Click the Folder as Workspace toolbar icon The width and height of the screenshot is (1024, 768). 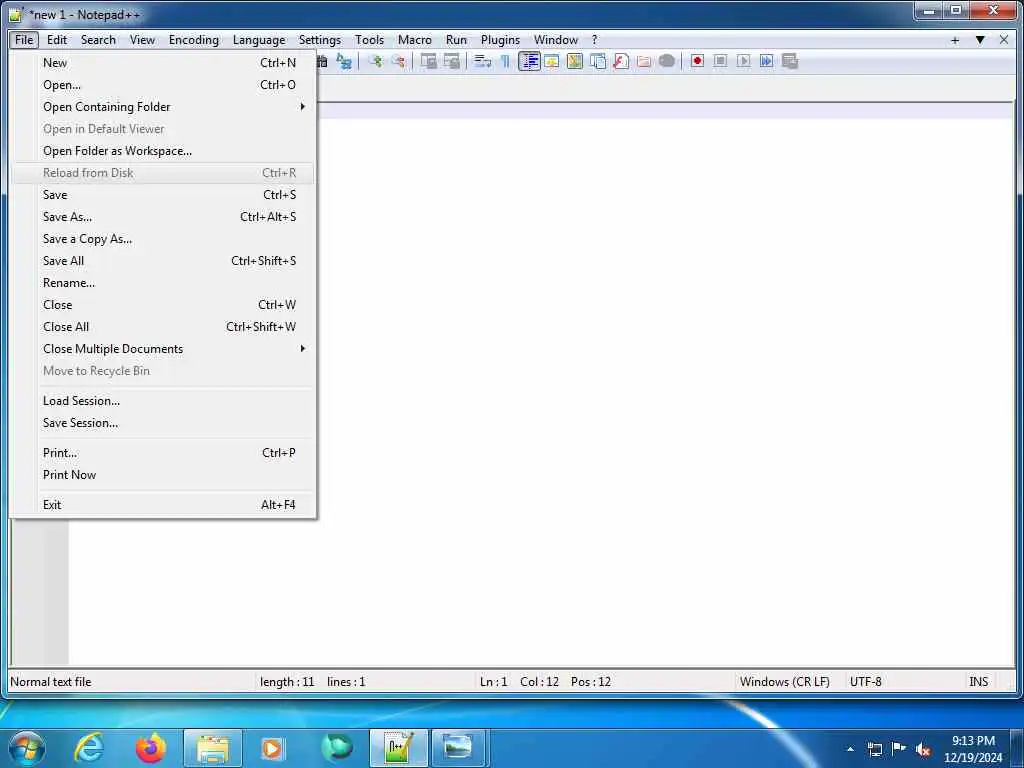[644, 61]
